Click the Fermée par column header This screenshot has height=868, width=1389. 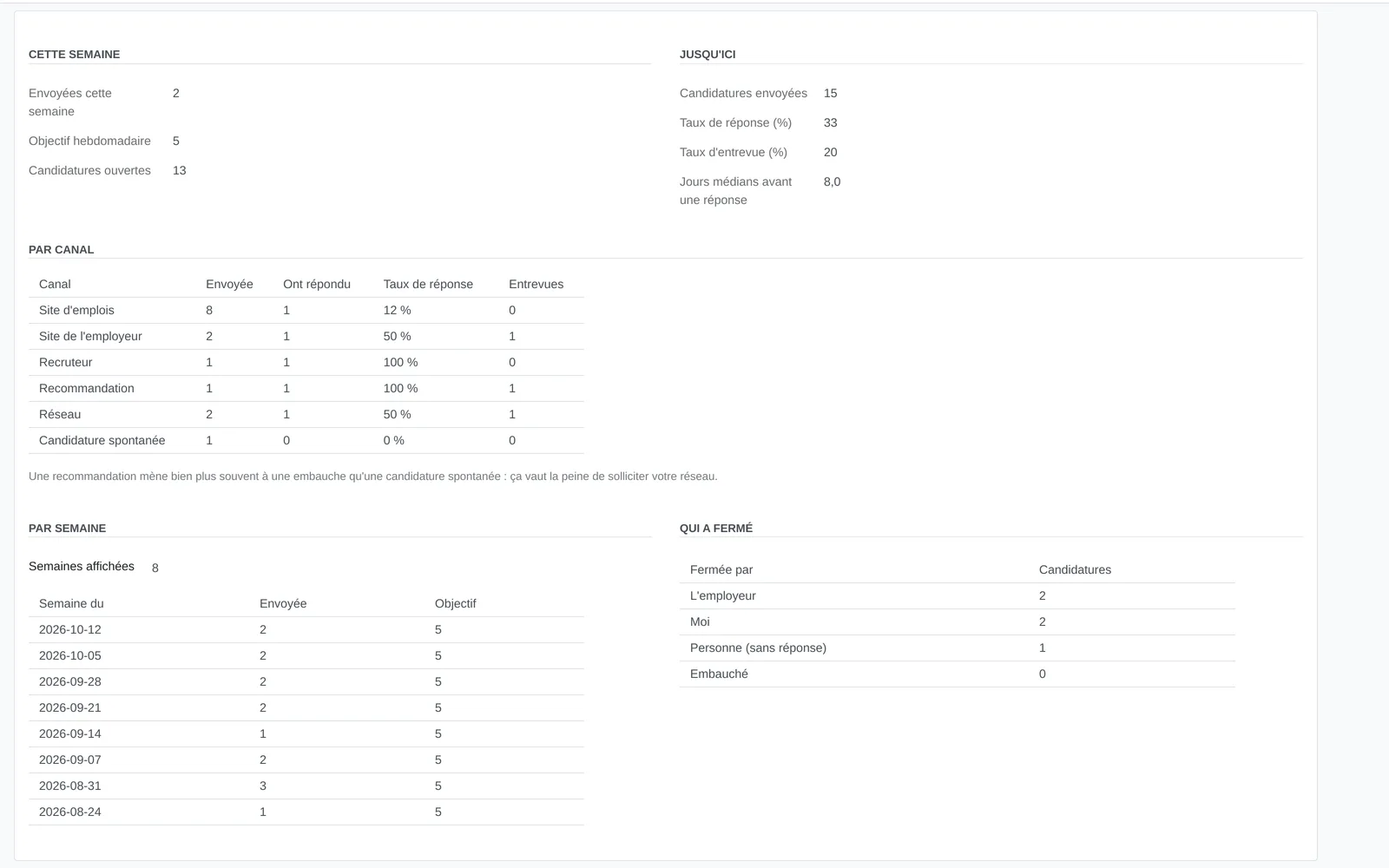721,569
